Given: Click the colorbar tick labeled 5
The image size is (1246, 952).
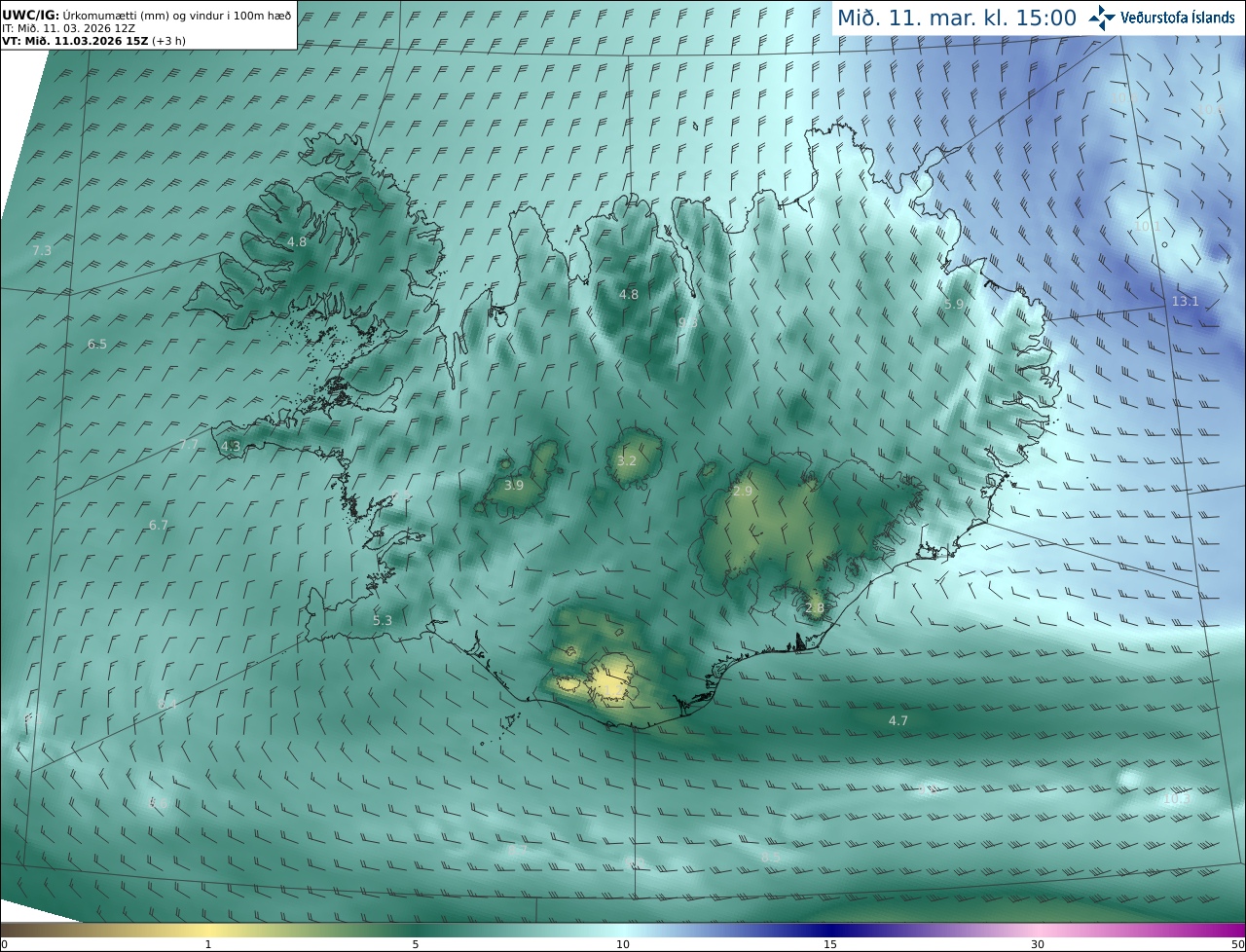Looking at the screenshot, I should (x=416, y=944).
